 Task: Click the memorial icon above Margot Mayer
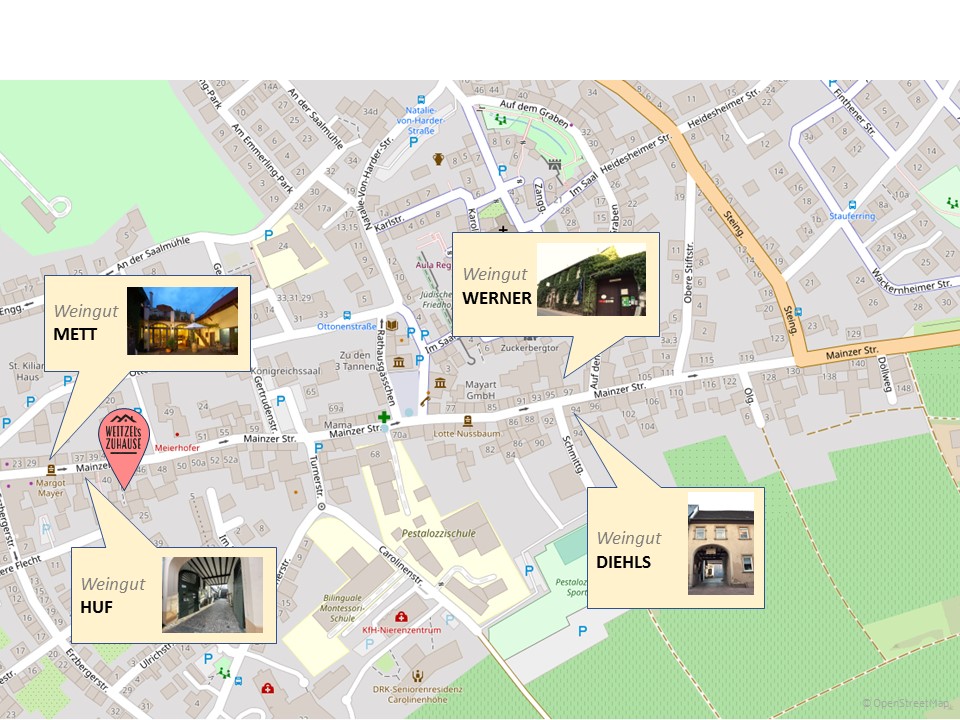tap(51, 470)
